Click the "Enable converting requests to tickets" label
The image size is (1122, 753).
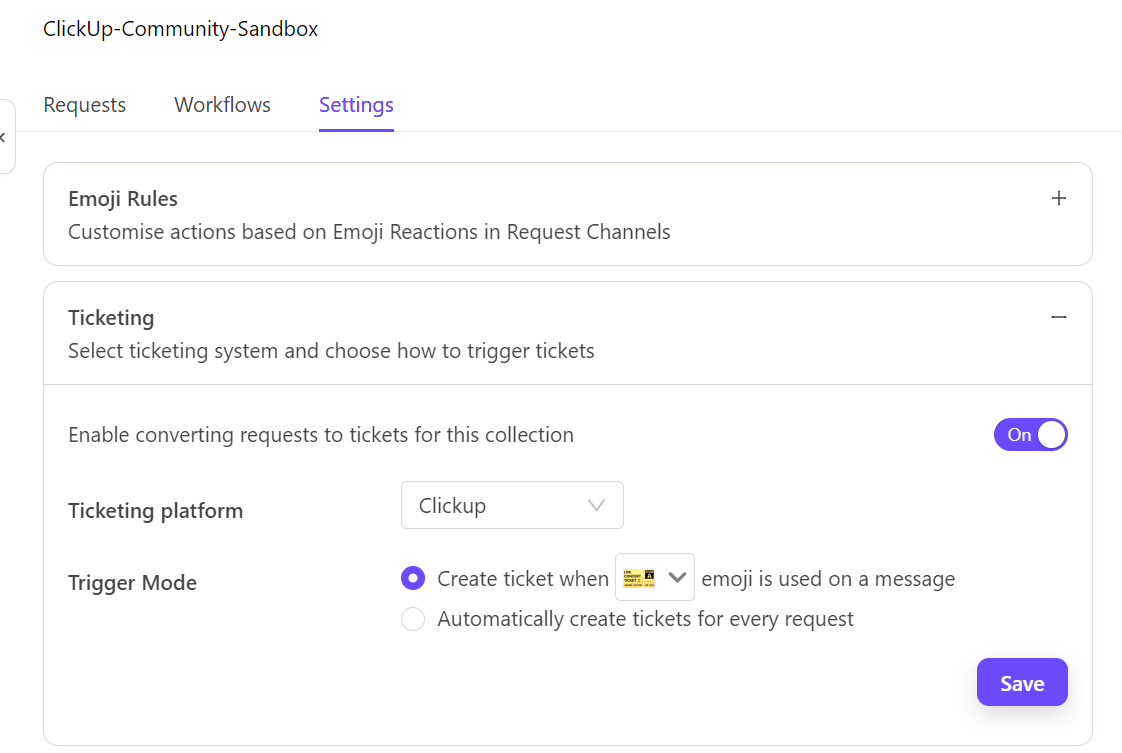click(x=321, y=435)
